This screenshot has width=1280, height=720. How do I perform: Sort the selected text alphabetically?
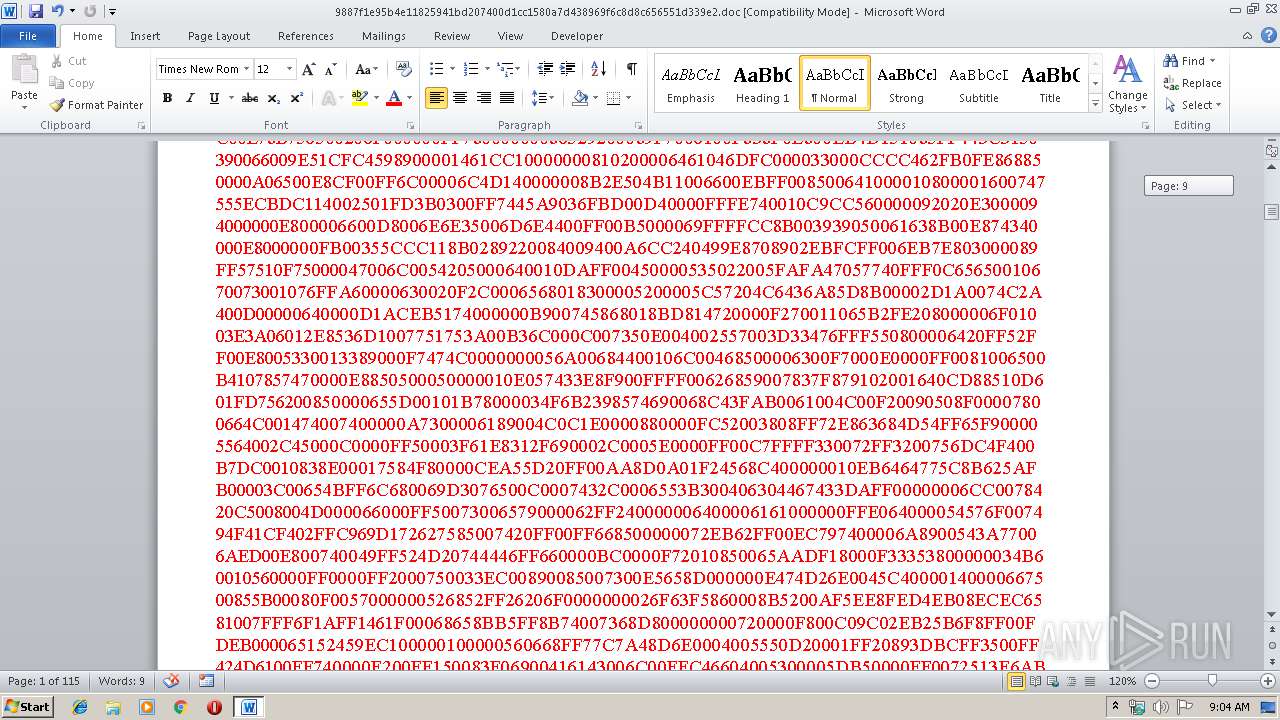(599, 69)
